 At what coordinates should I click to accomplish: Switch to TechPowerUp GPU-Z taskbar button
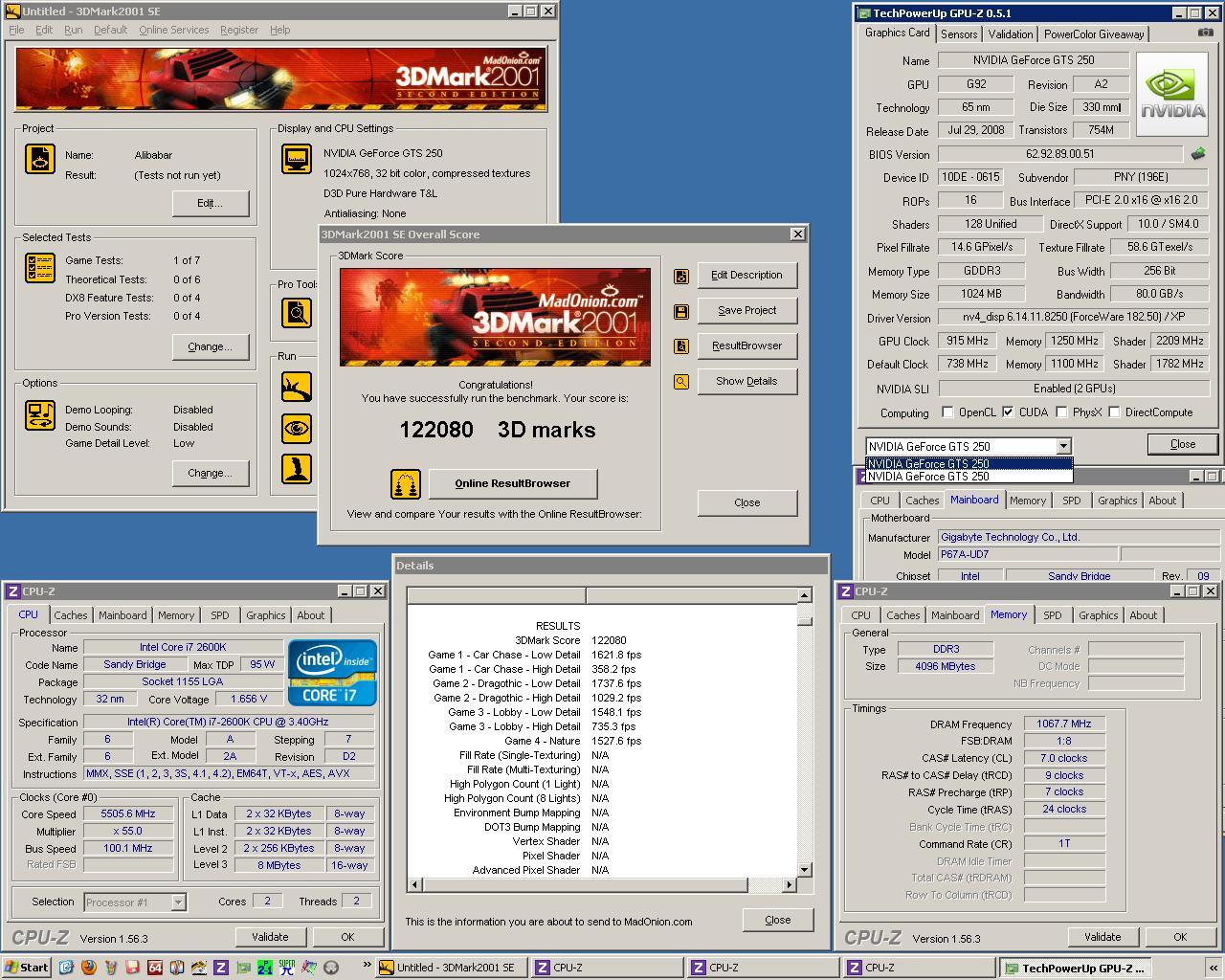[x=1075, y=968]
